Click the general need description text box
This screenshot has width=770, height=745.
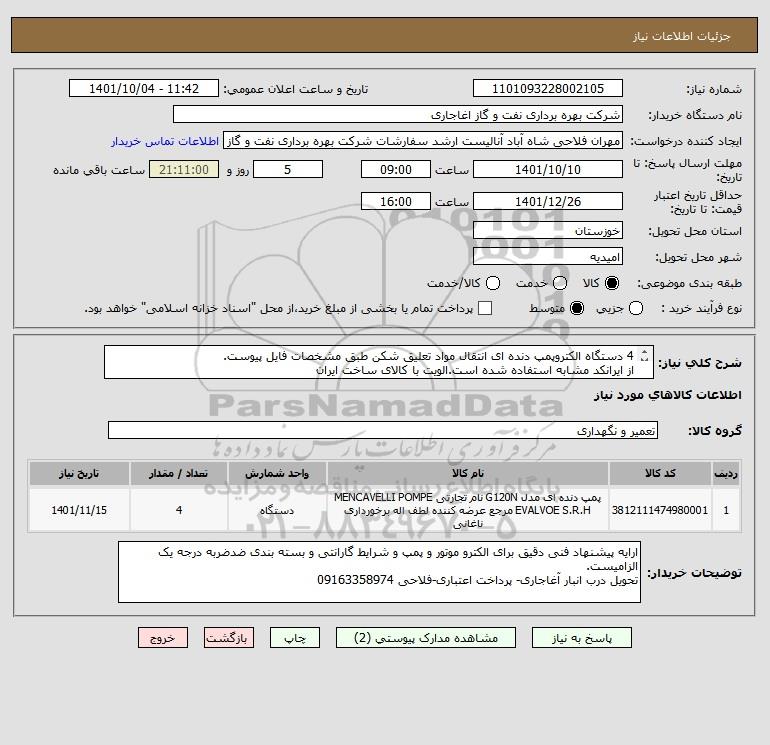click(x=379, y=362)
